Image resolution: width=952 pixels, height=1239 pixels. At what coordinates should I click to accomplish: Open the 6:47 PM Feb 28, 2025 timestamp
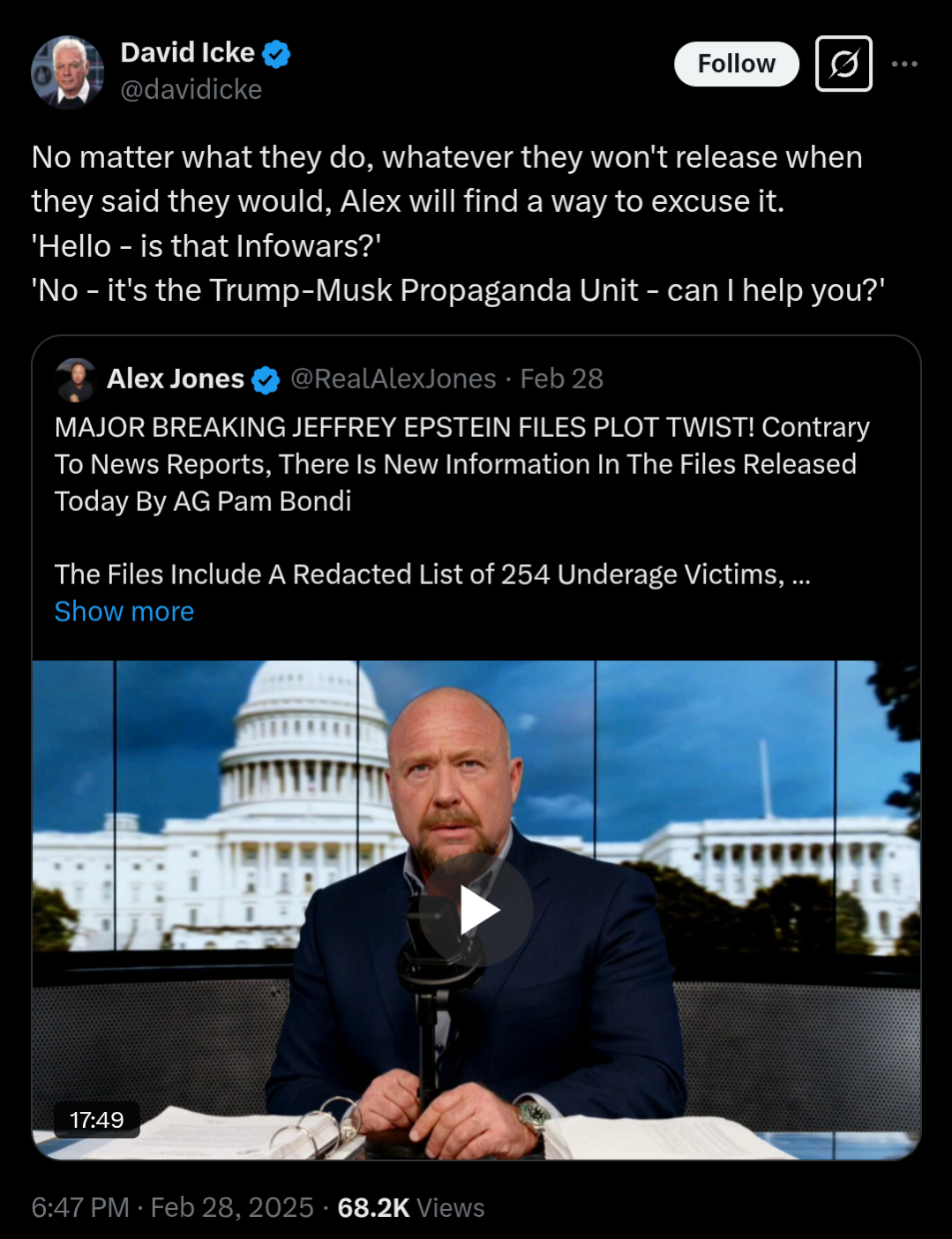tap(172, 1207)
